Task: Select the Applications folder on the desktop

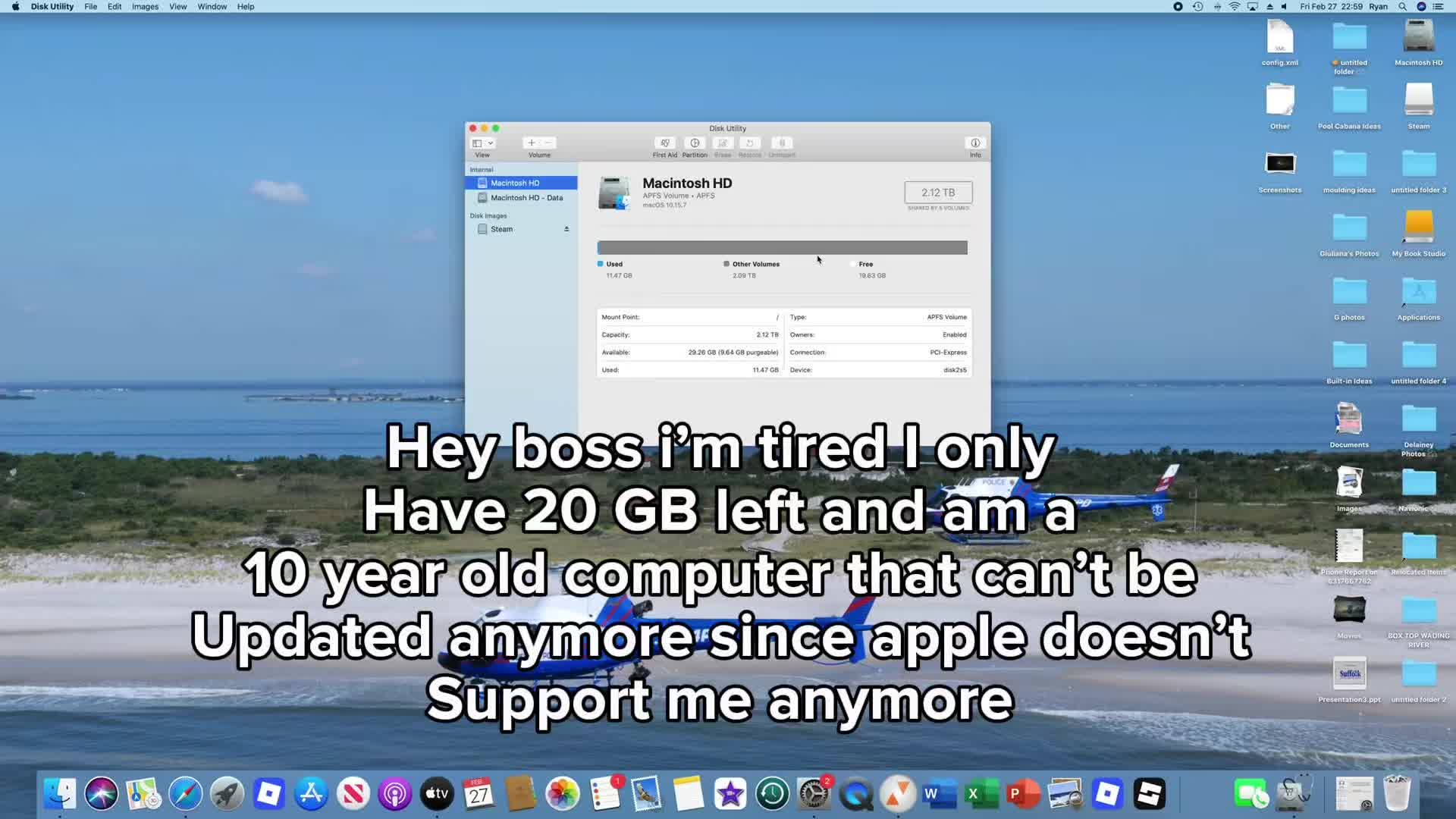Action: coord(1419,292)
